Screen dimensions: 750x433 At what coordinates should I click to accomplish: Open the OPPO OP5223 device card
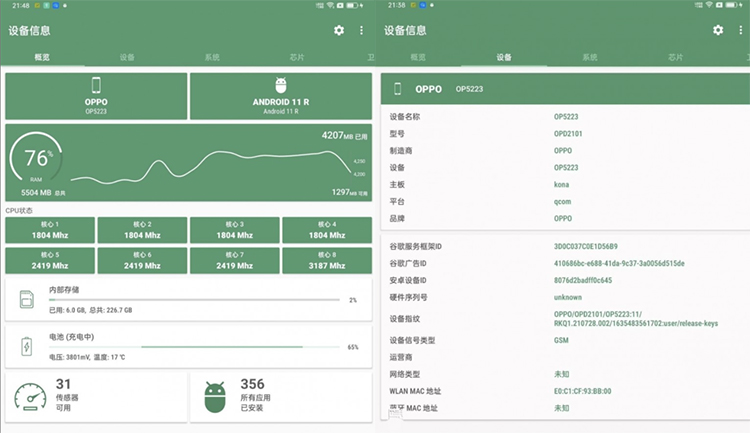click(x=96, y=96)
